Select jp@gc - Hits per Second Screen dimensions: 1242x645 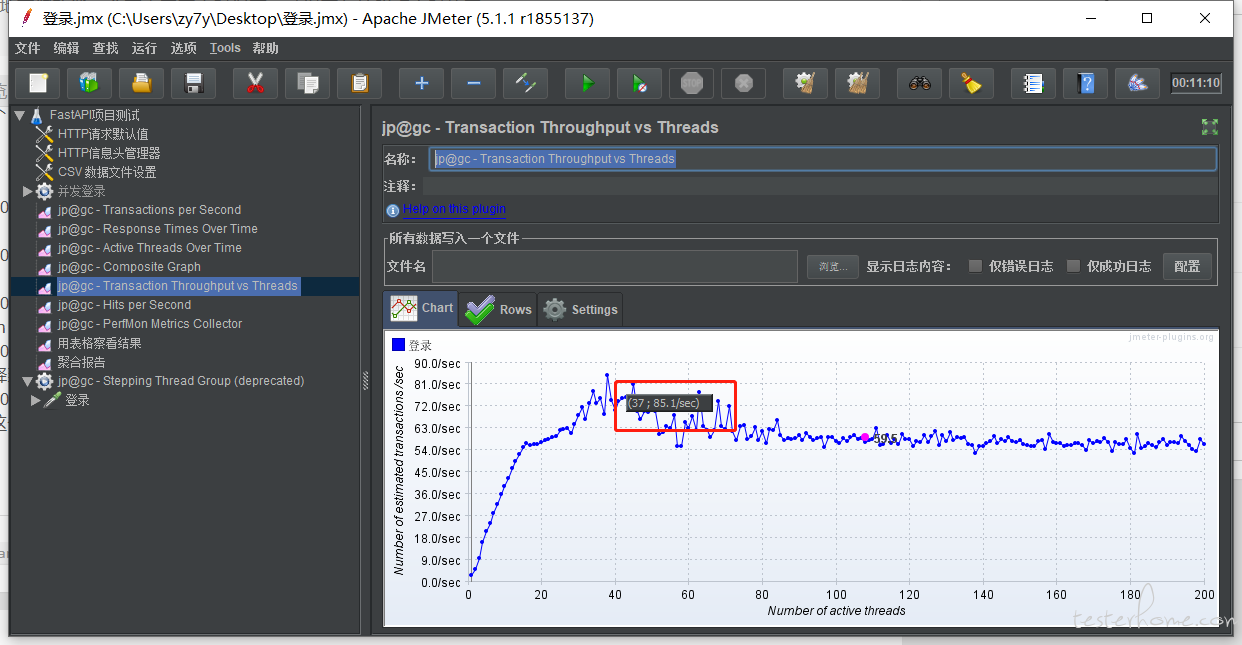pos(124,305)
